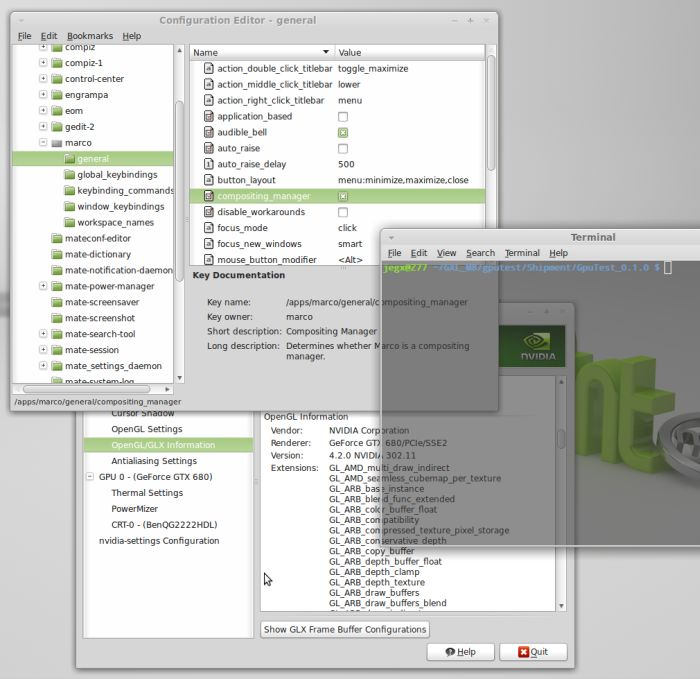Click the mate-dictionary folder icon
This screenshot has width=700, height=679.
(x=57, y=254)
